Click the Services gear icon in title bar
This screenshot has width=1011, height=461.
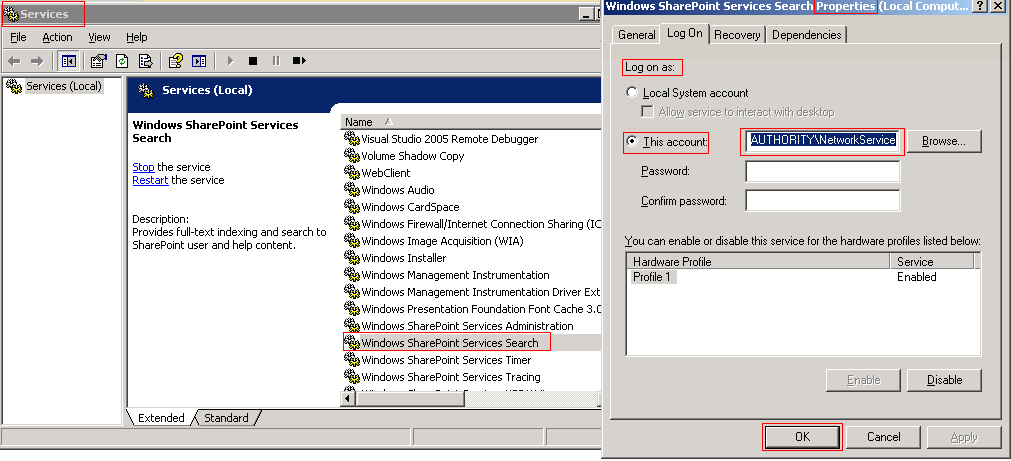11,14
